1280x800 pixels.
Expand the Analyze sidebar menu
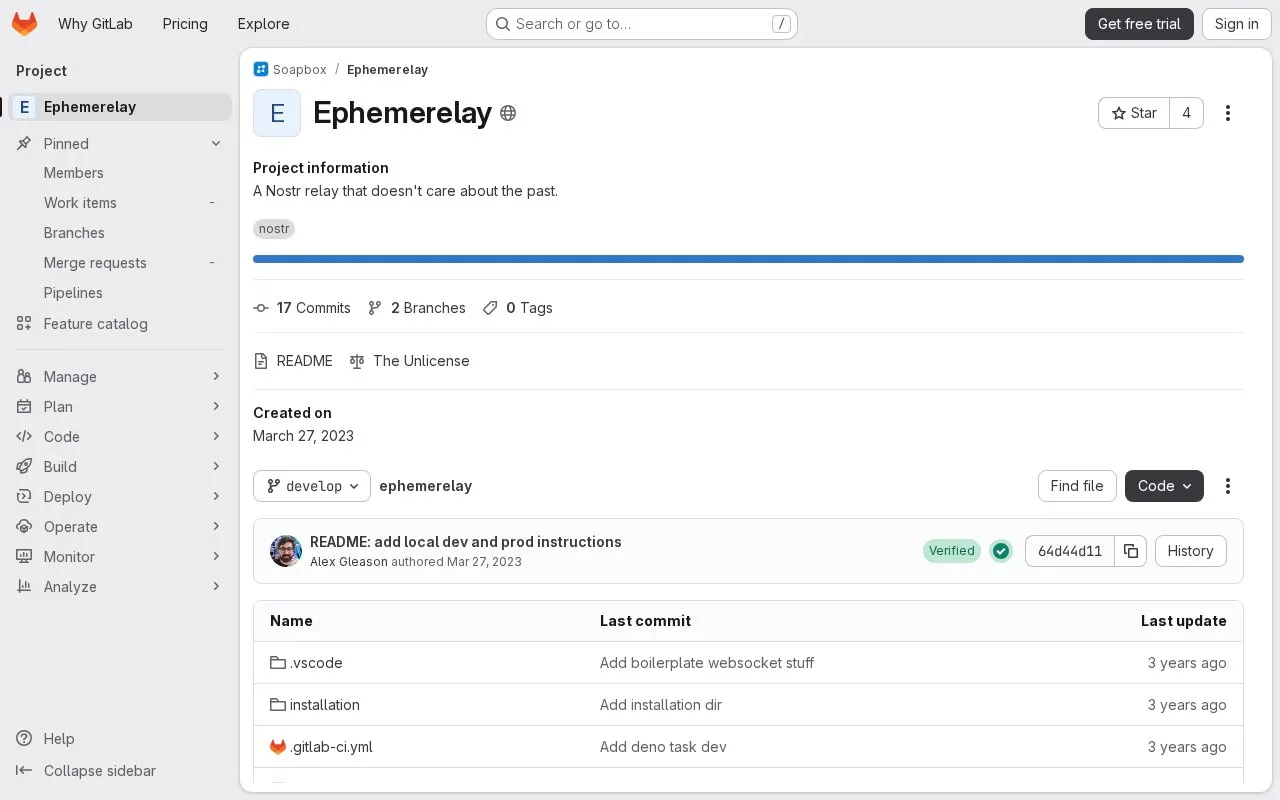[120, 587]
